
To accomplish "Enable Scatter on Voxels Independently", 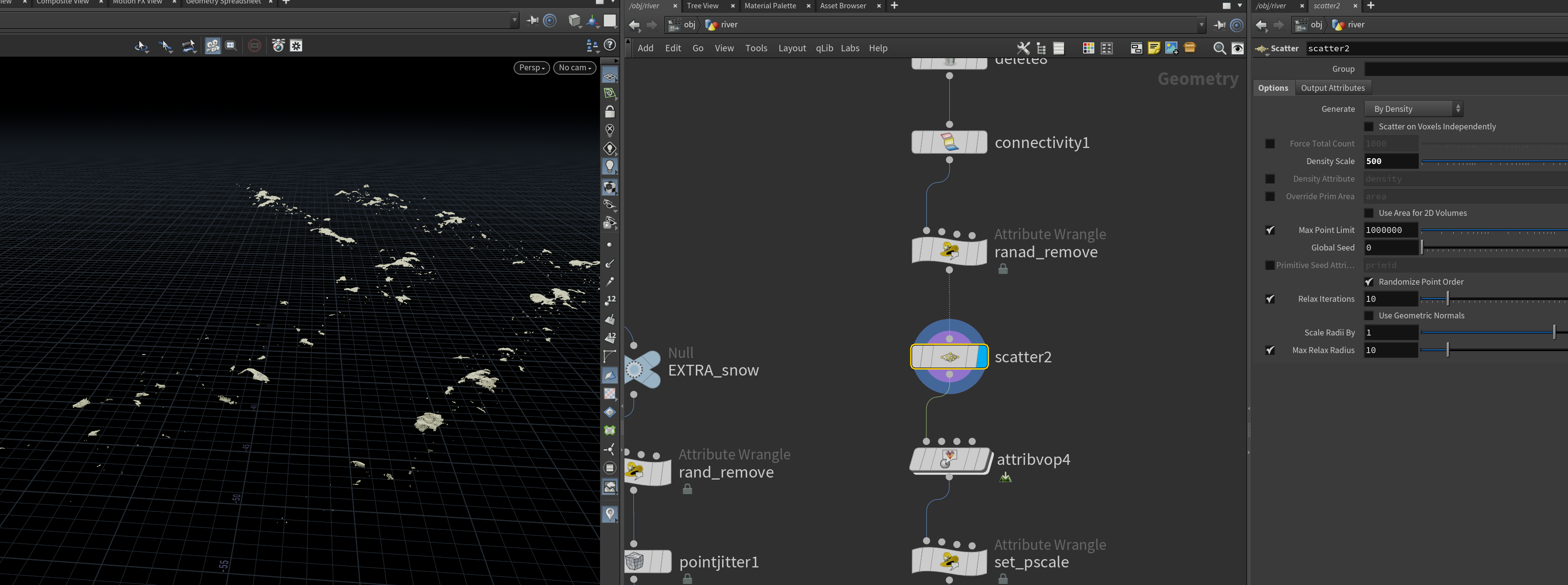I will [x=1369, y=126].
